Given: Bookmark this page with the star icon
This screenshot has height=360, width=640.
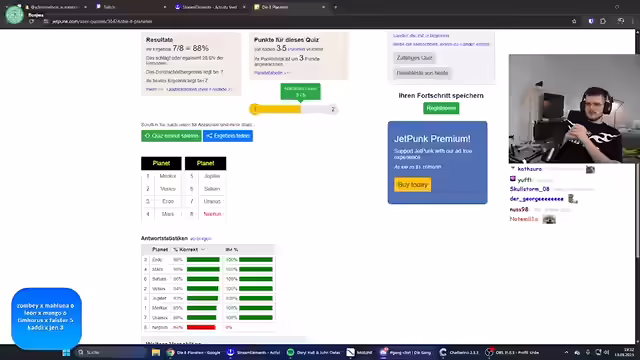Looking at the screenshot, I should [x=574, y=21].
